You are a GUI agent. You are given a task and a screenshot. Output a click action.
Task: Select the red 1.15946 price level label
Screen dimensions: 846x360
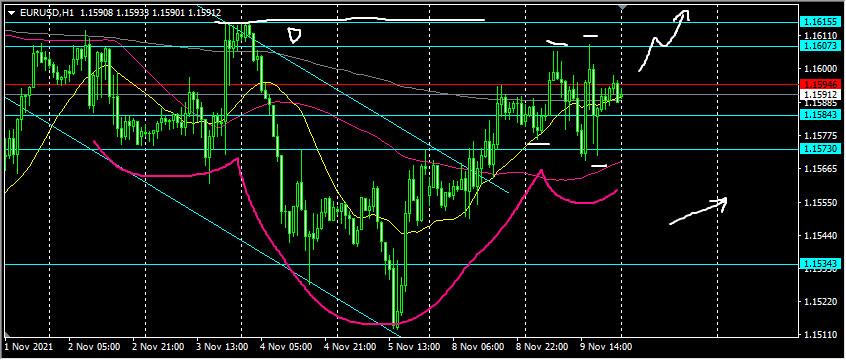[820, 85]
